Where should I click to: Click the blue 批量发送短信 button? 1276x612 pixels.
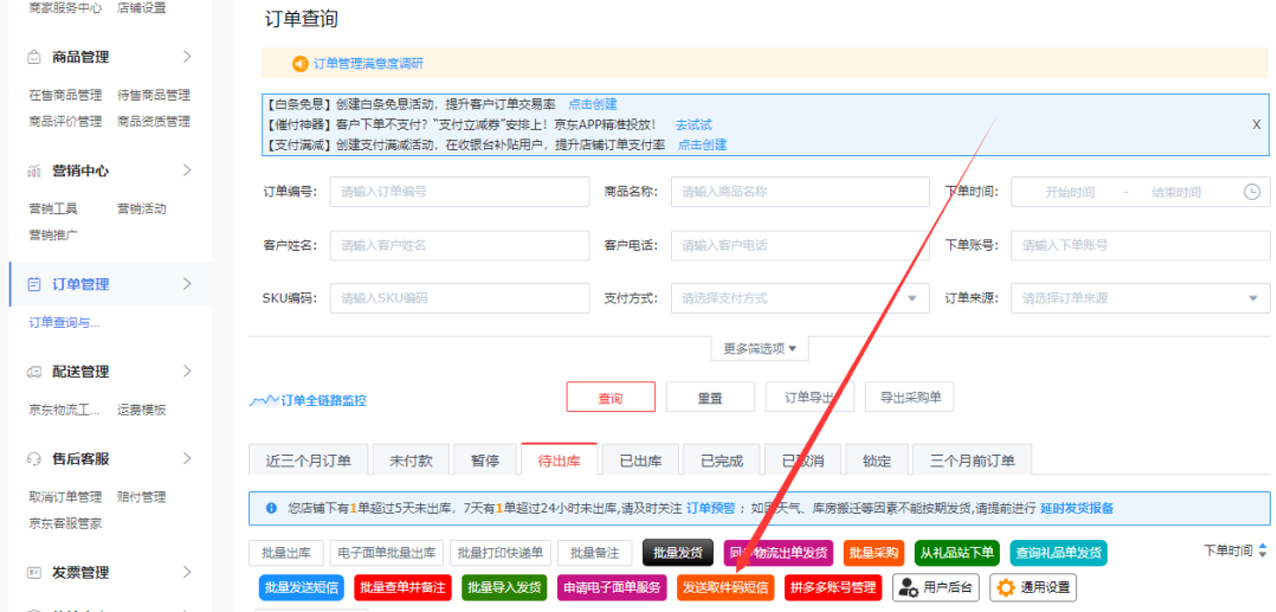301,587
